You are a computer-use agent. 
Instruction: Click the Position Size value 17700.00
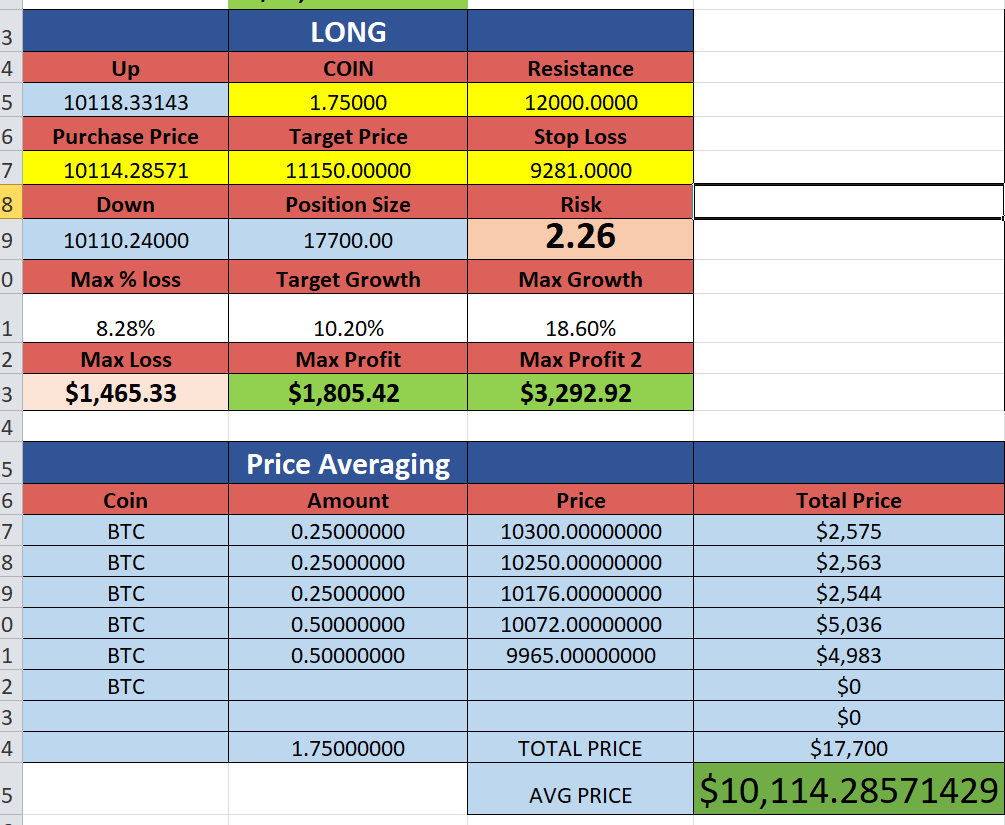348,240
